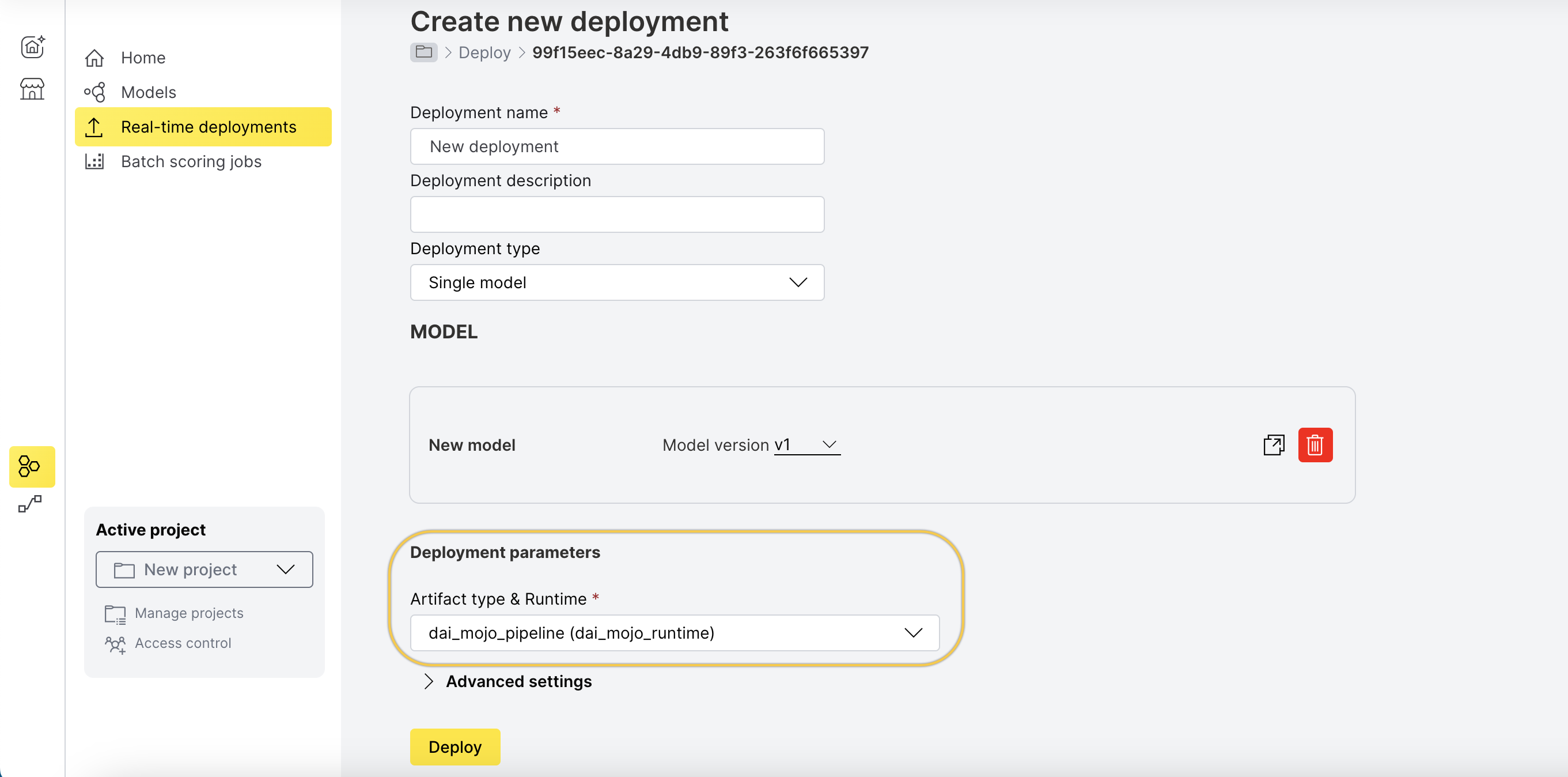The image size is (1568, 777).
Task: Open the pipeline steps icon in left rail
Action: click(30, 504)
